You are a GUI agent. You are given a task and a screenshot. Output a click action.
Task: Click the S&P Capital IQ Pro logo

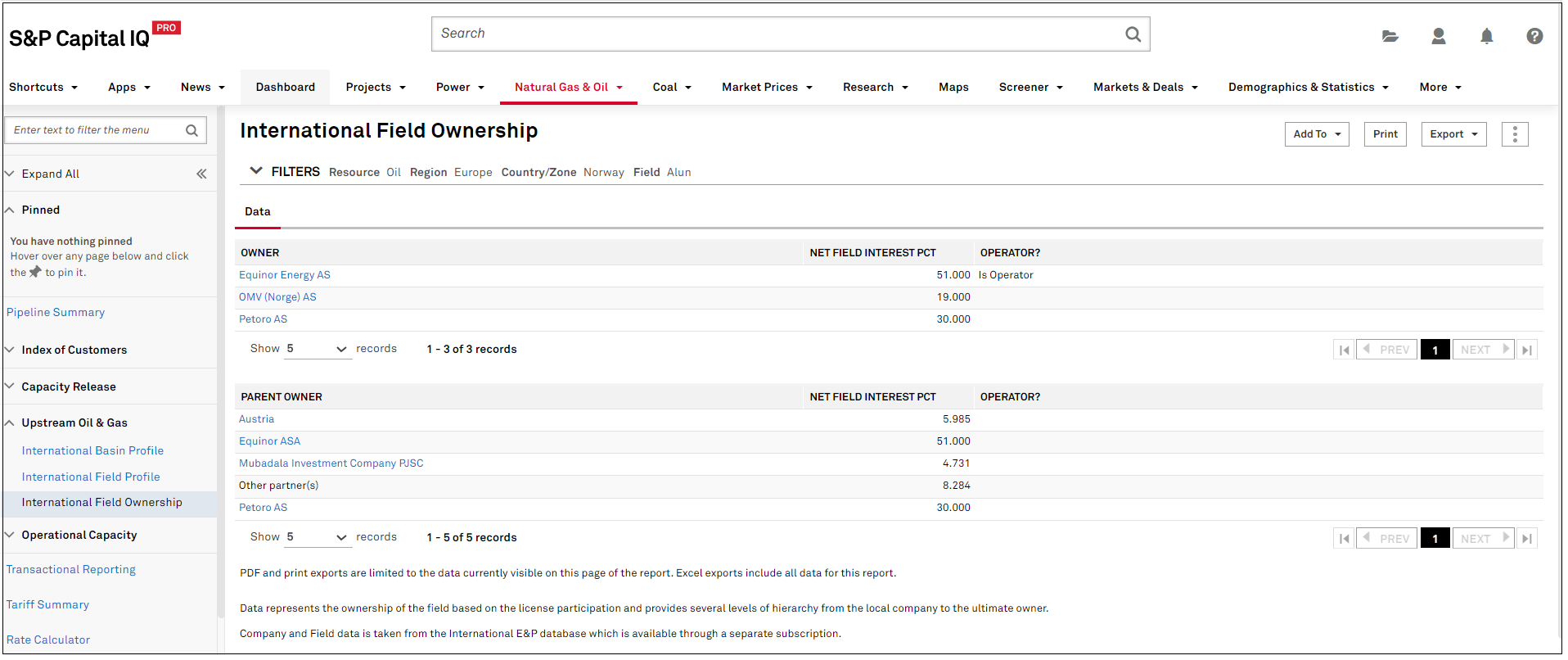(95, 37)
